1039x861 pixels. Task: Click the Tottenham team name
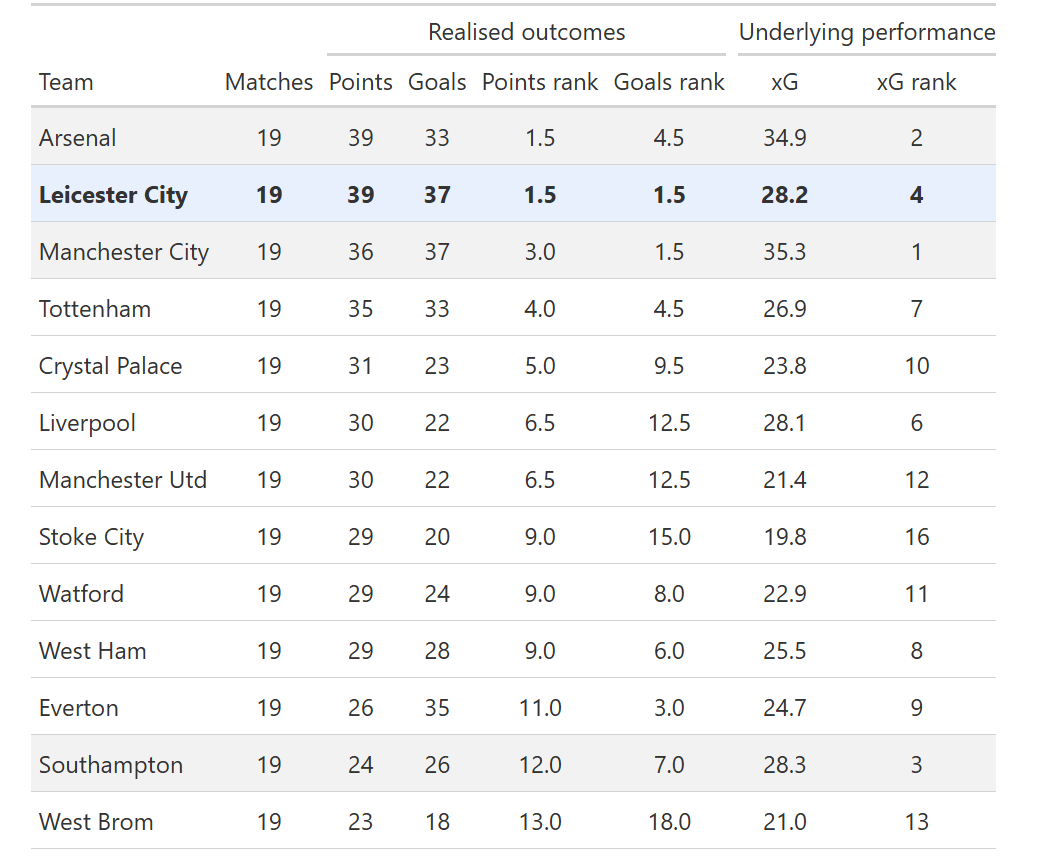pos(95,309)
